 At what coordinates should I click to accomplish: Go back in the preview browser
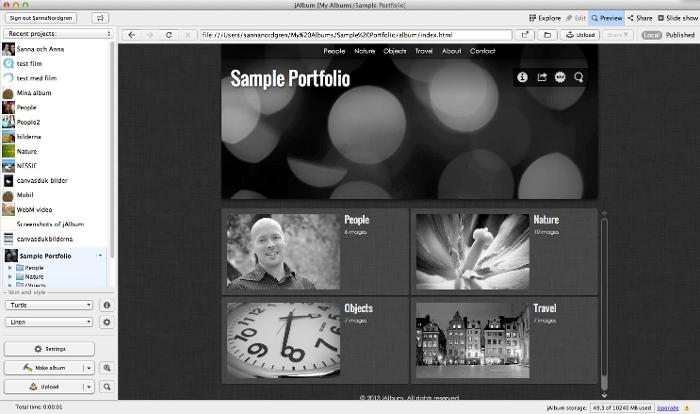[x=131, y=35]
